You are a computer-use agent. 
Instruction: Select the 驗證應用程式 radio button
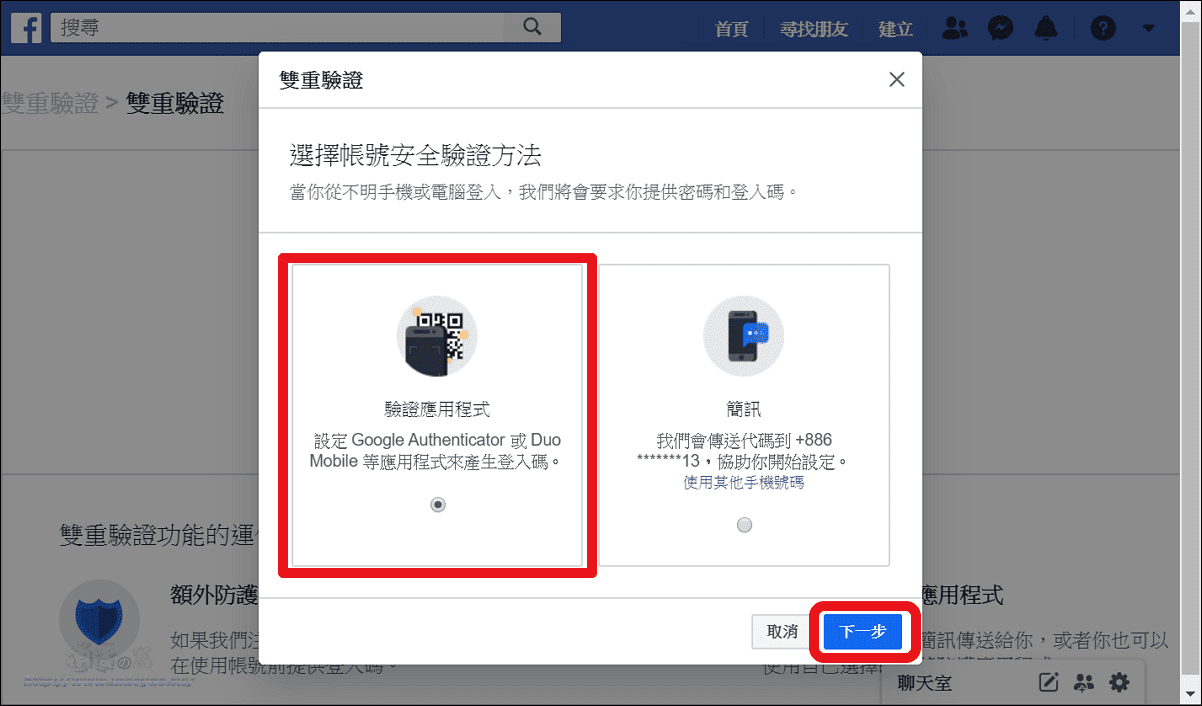point(437,505)
